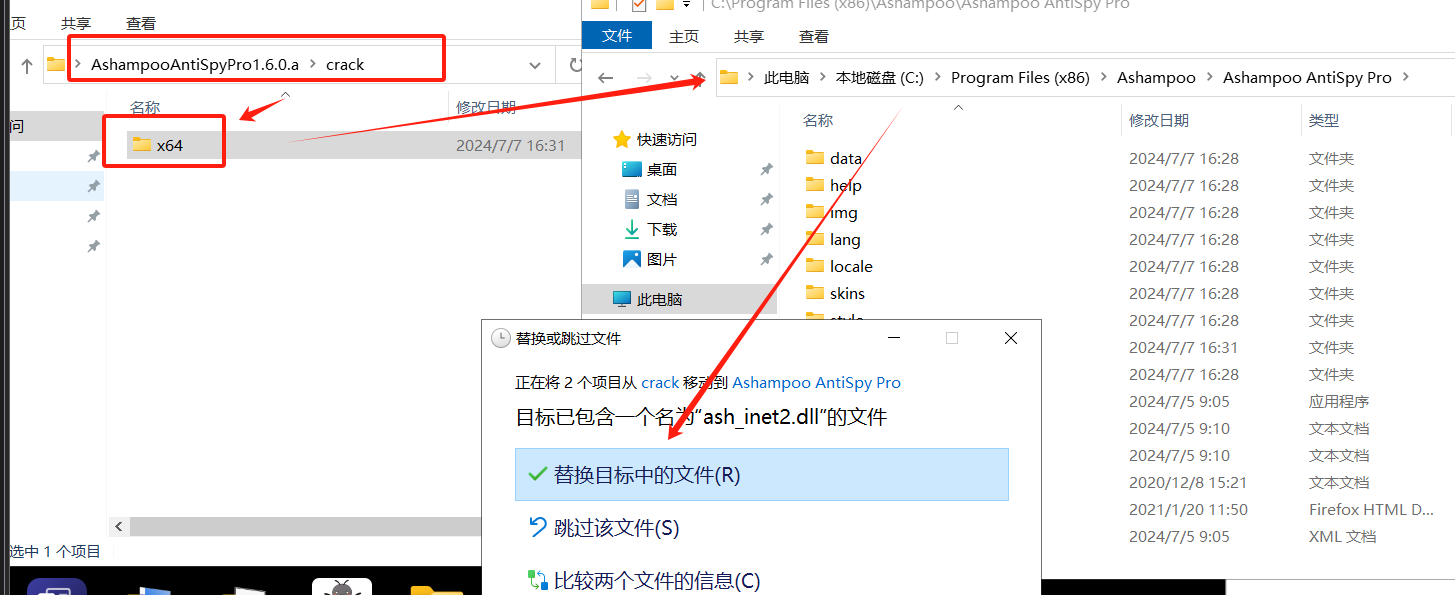This screenshot has width=1455, height=595.
Task: Expand chevron after Program Files (x86) breadcrumb
Action: point(1103,78)
